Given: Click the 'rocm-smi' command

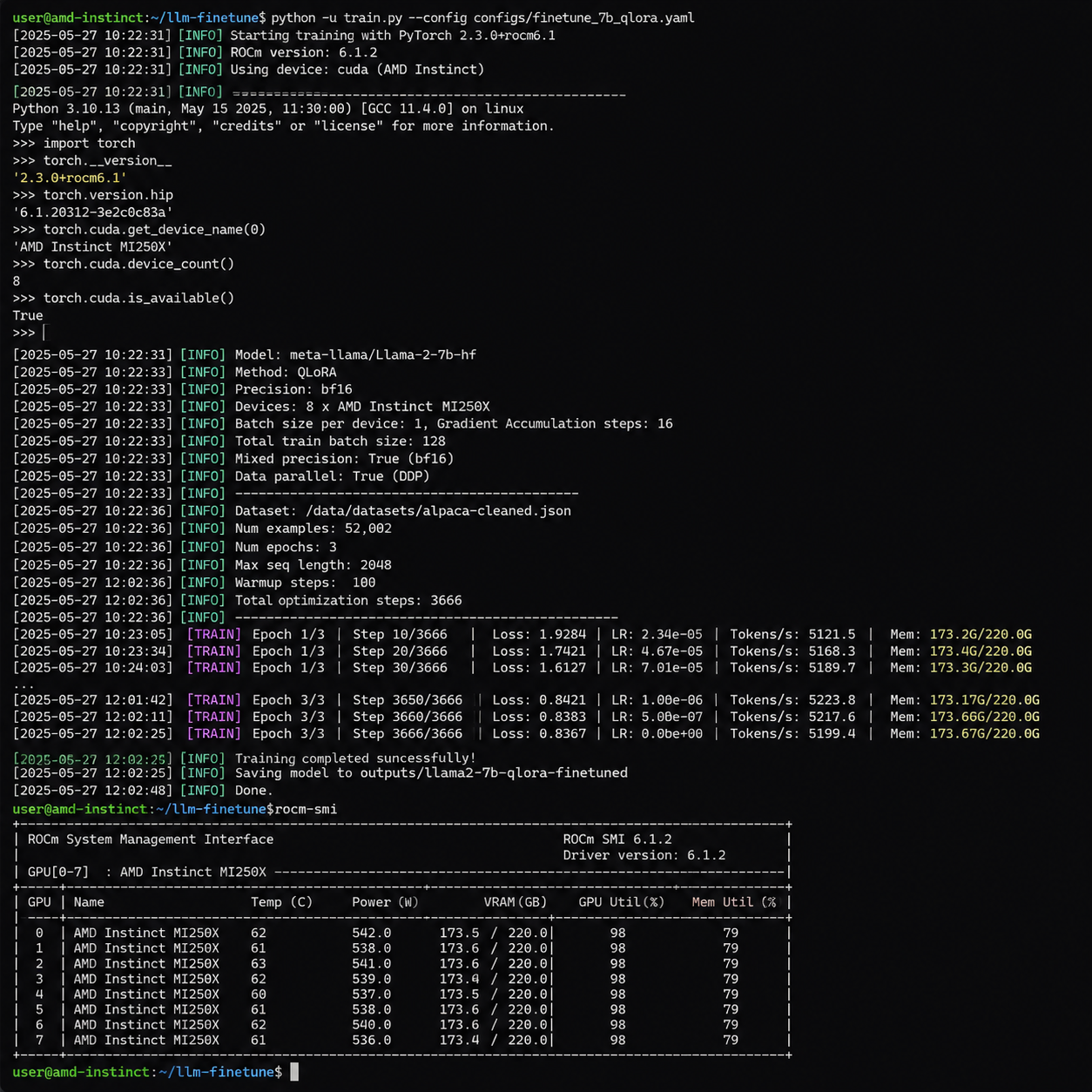Looking at the screenshot, I should pyautogui.click(x=306, y=810).
